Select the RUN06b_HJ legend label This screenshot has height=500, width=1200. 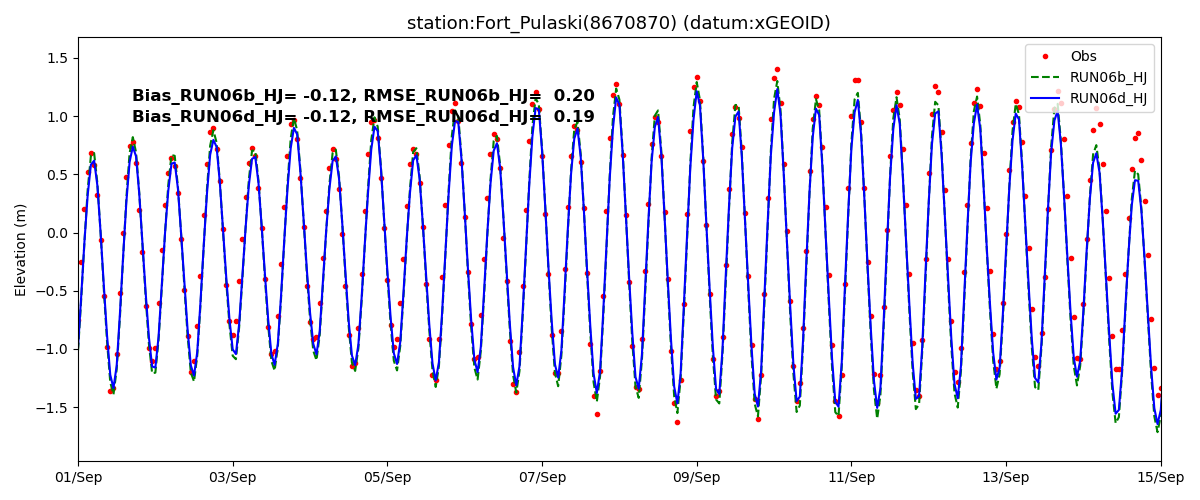click(1108, 78)
